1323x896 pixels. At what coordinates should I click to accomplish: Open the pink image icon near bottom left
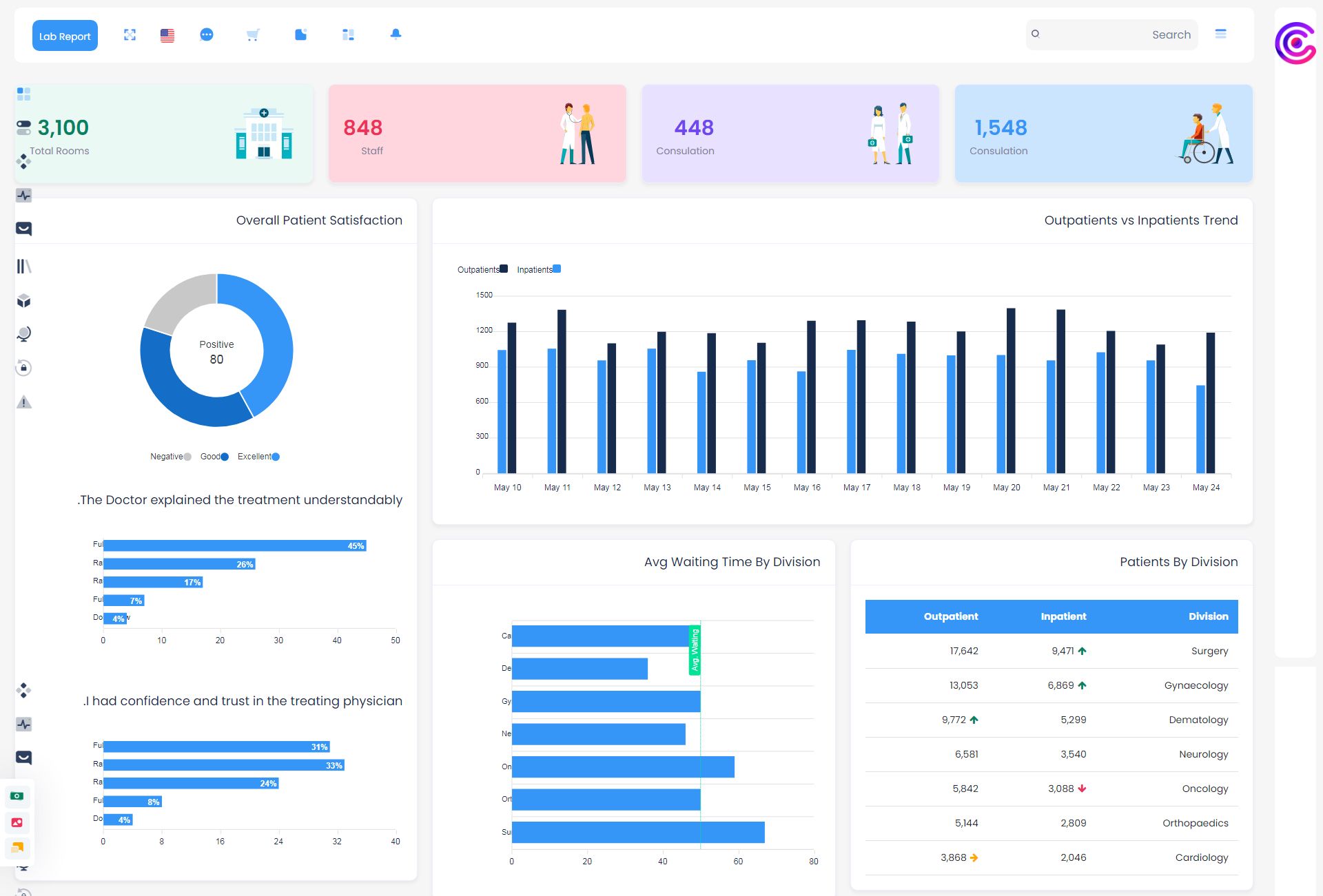coord(17,822)
